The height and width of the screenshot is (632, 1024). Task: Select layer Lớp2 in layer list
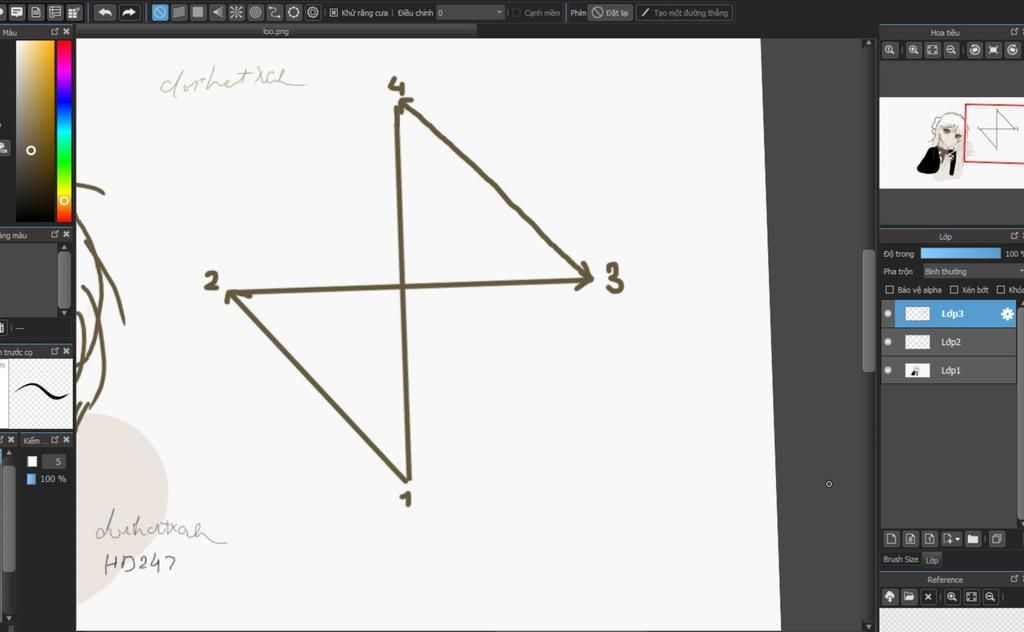(949, 342)
